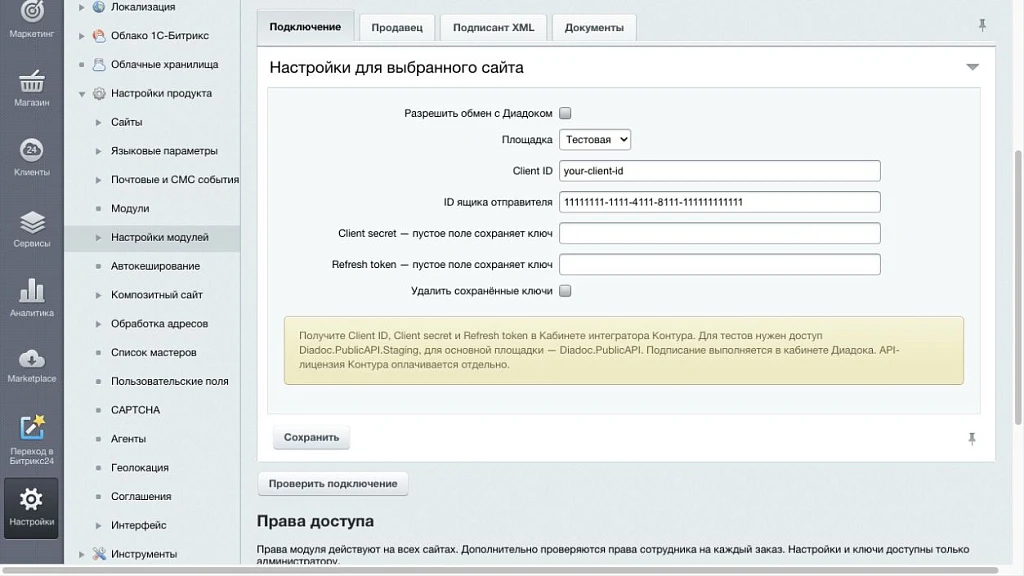
Task: Open the Маркетинг sidebar section
Action: (x=31, y=20)
